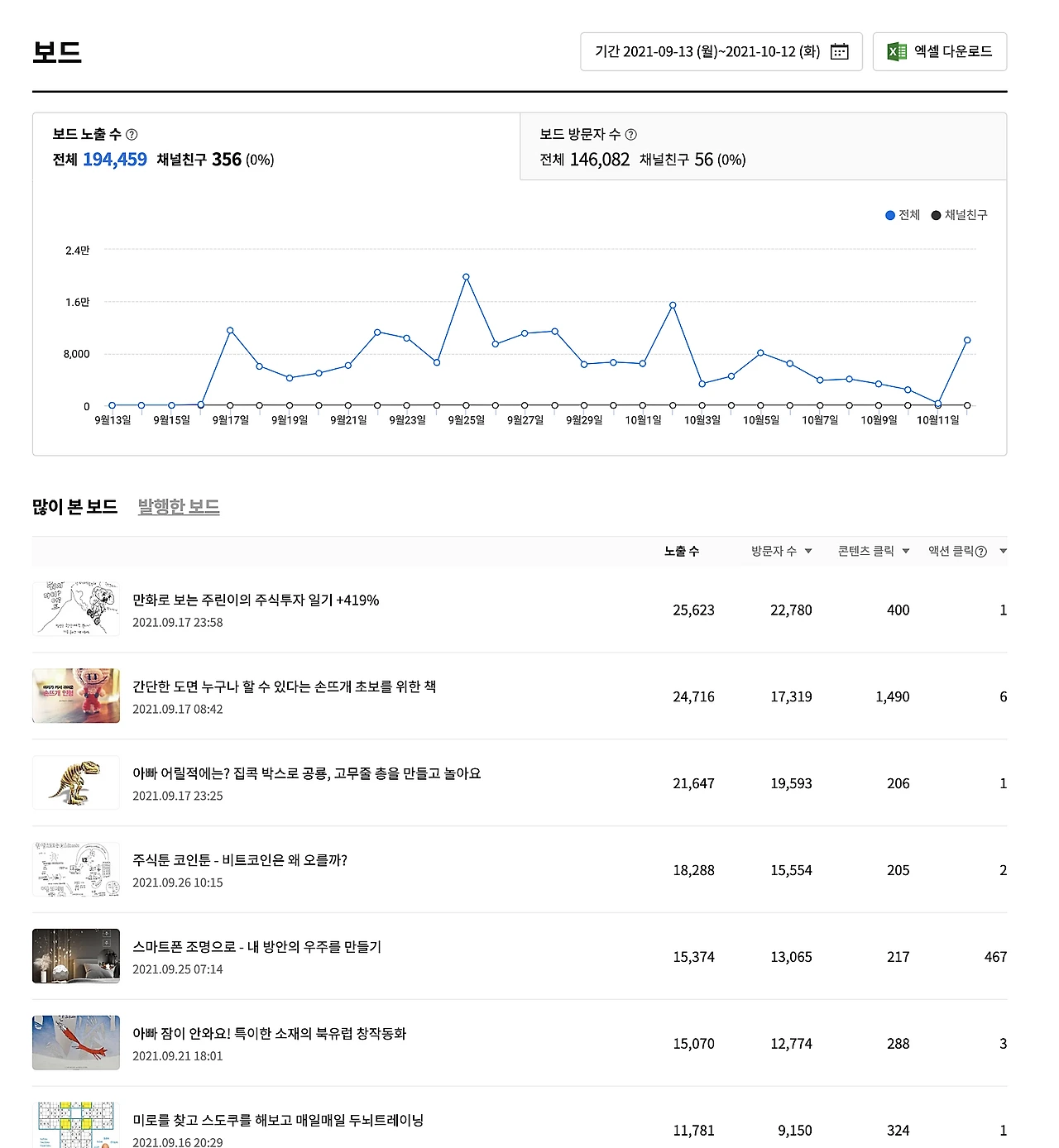This screenshot has height=1148, width=1059.
Task: Select the 보드 방문자 수 chart tab
Action: click(763, 146)
